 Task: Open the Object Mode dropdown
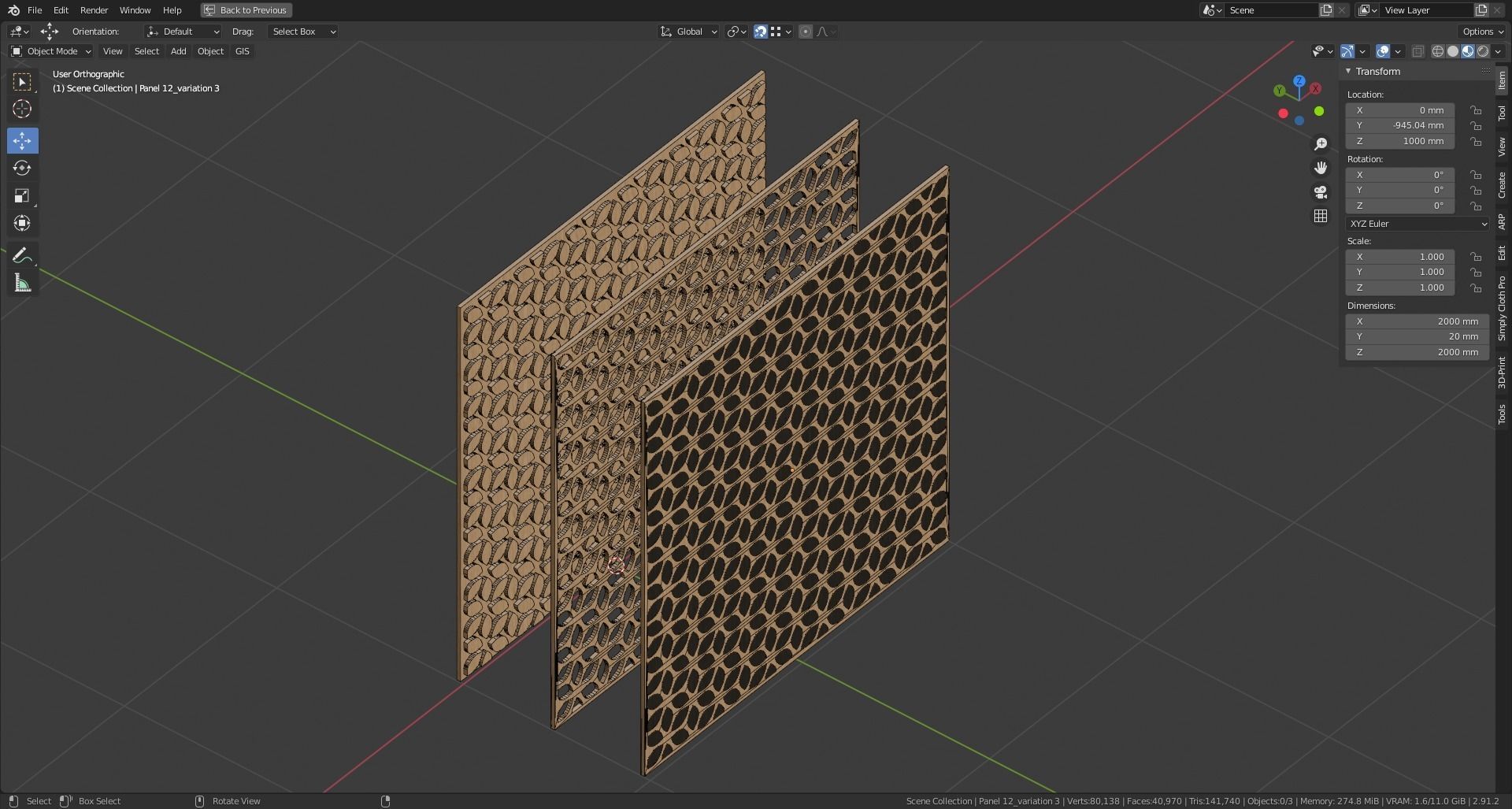click(51, 51)
